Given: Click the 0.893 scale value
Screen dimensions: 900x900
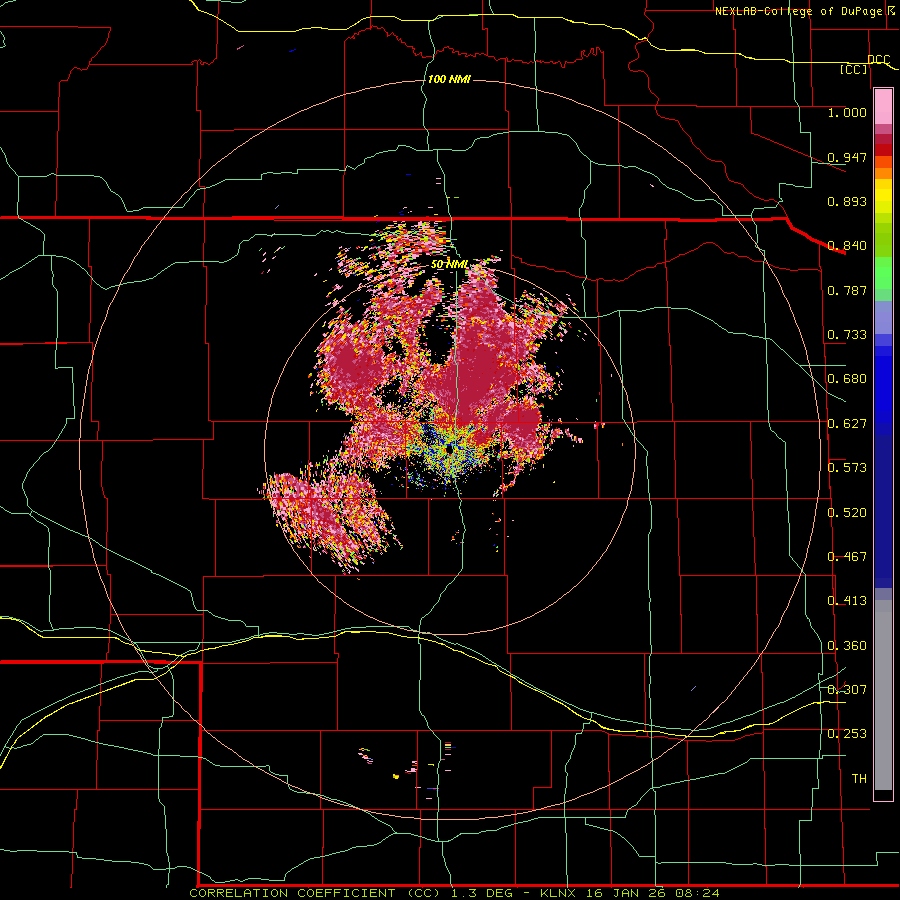Looking at the screenshot, I should (847, 201).
